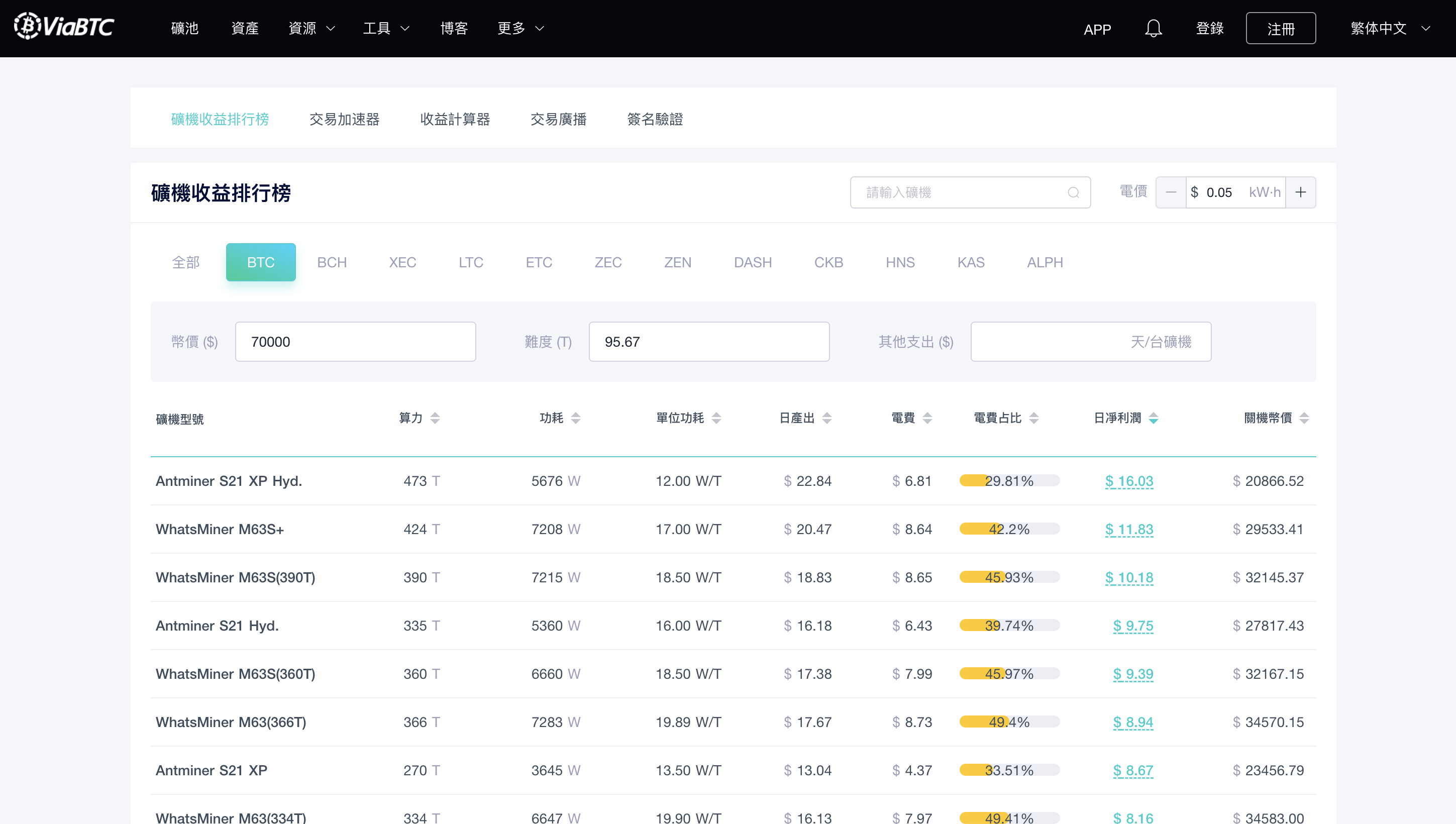Select the KAS coin filter

pyautogui.click(x=971, y=263)
